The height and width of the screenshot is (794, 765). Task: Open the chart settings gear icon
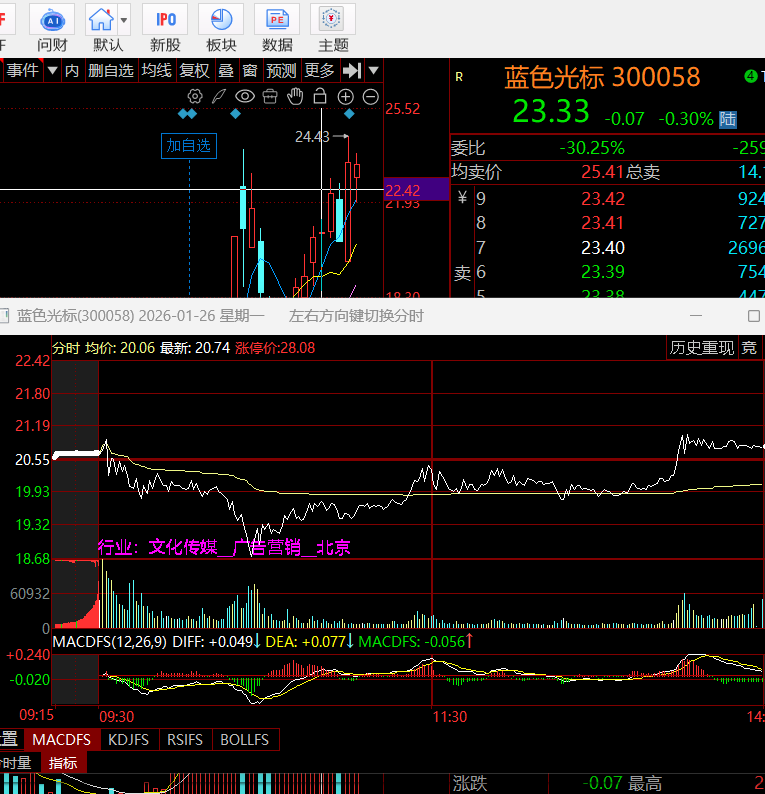point(195,96)
